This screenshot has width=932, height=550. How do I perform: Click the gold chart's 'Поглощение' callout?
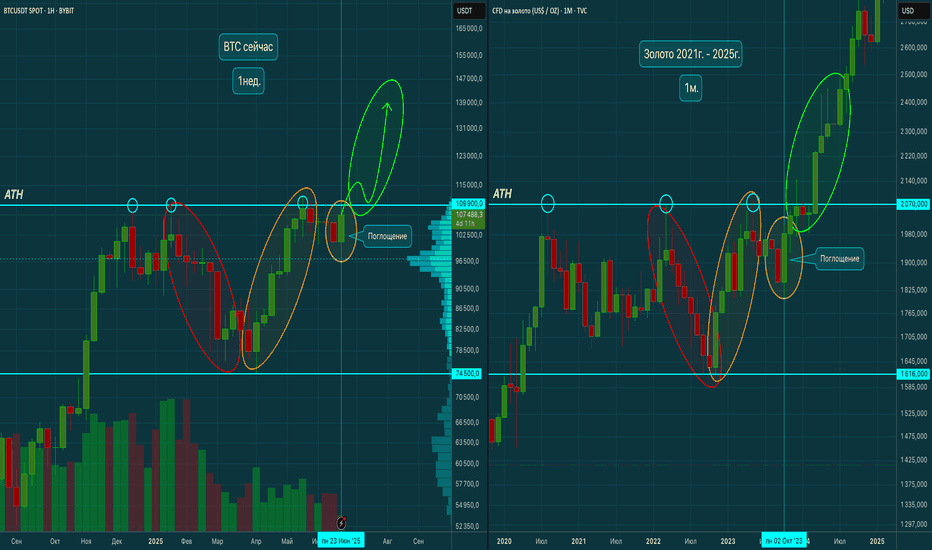click(x=839, y=259)
